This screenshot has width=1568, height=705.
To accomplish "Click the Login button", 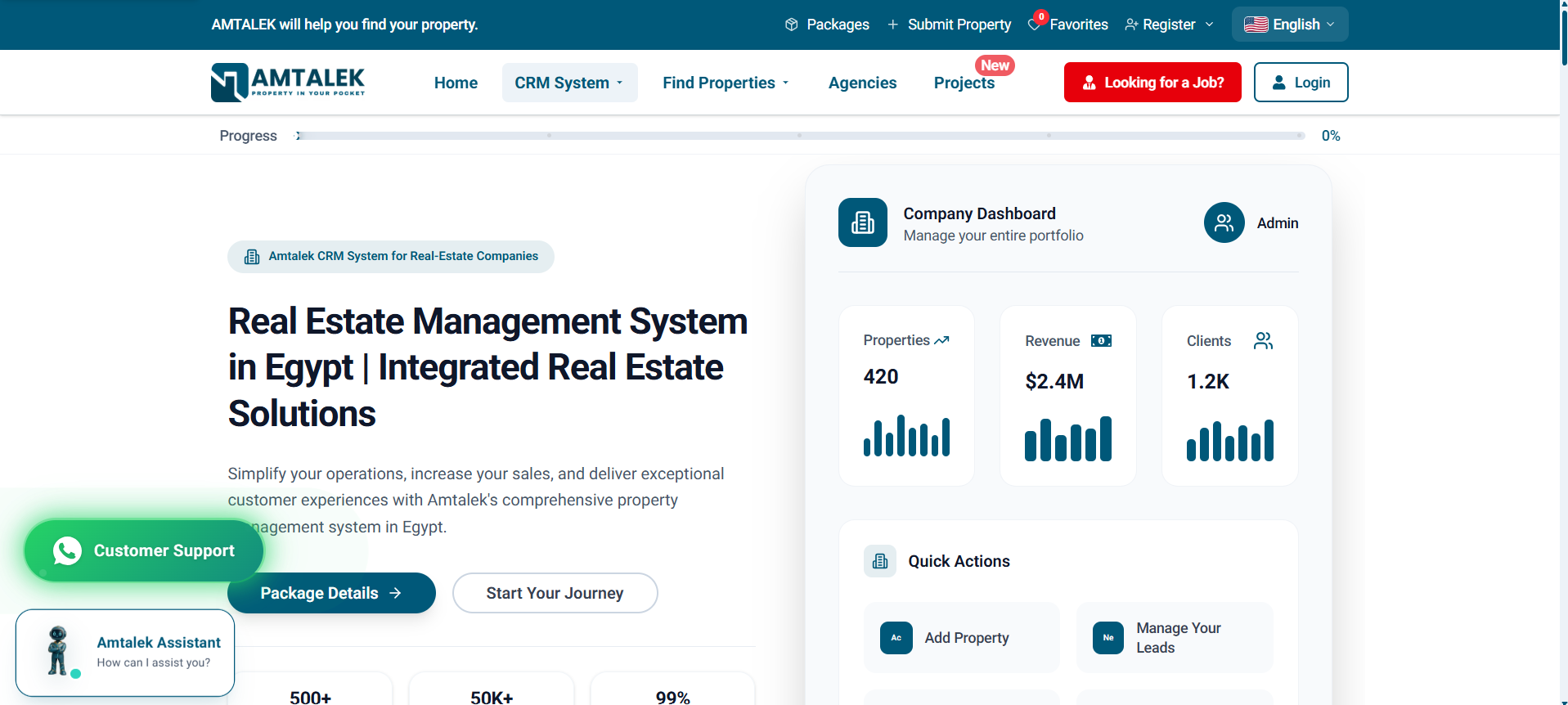I will point(1301,83).
